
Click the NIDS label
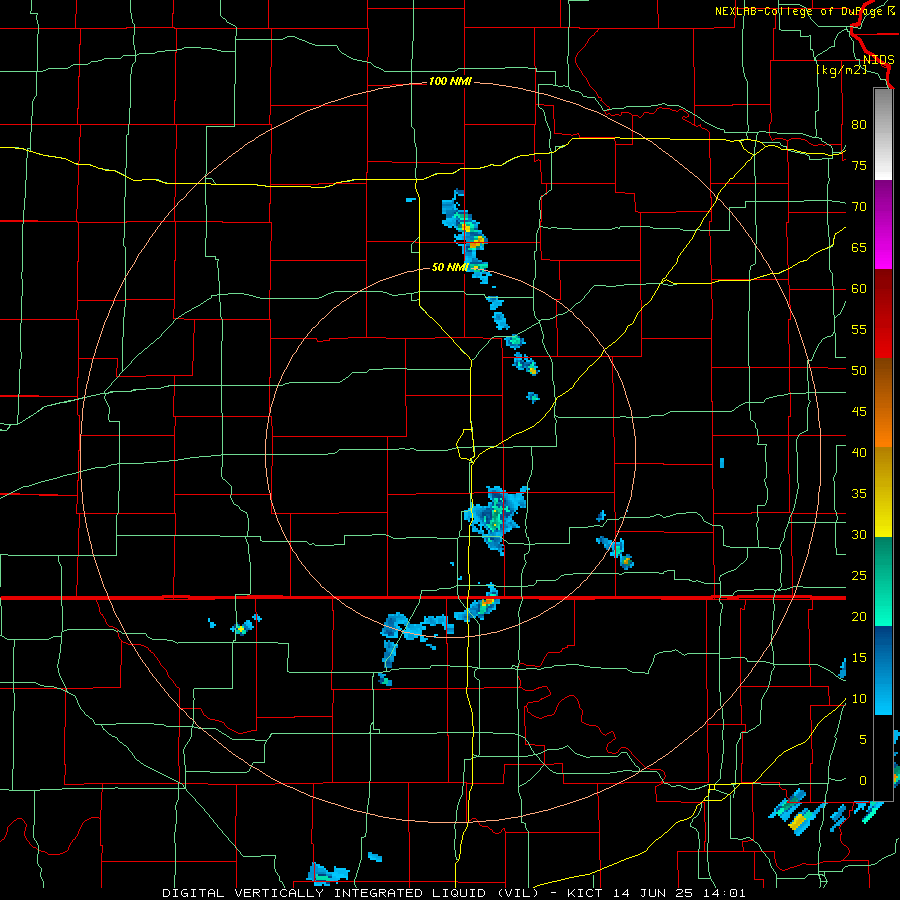[878, 60]
